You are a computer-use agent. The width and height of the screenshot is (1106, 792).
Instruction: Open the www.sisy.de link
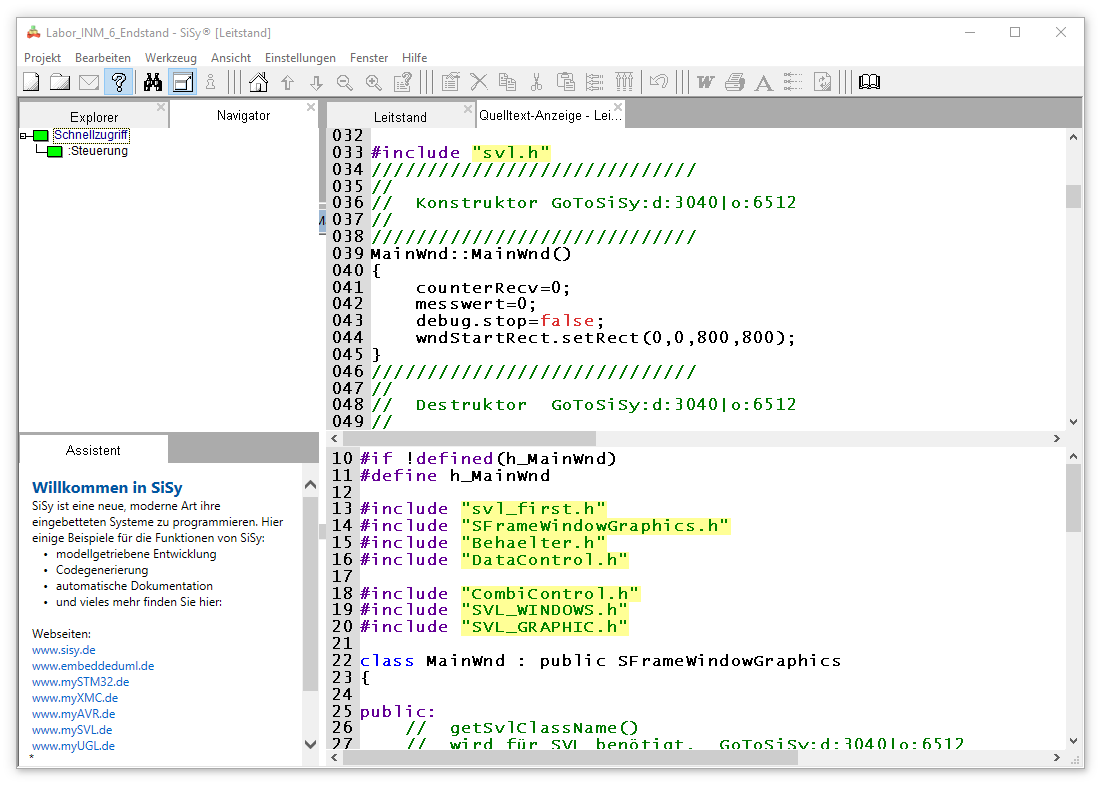coord(64,650)
